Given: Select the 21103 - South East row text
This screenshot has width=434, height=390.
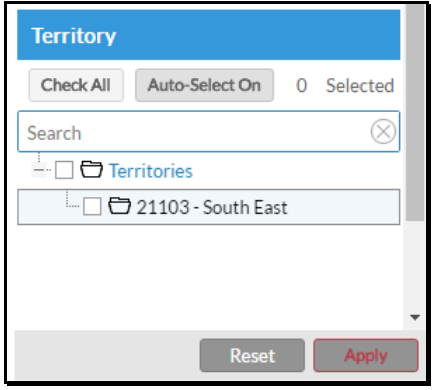Looking at the screenshot, I should coord(212,207).
